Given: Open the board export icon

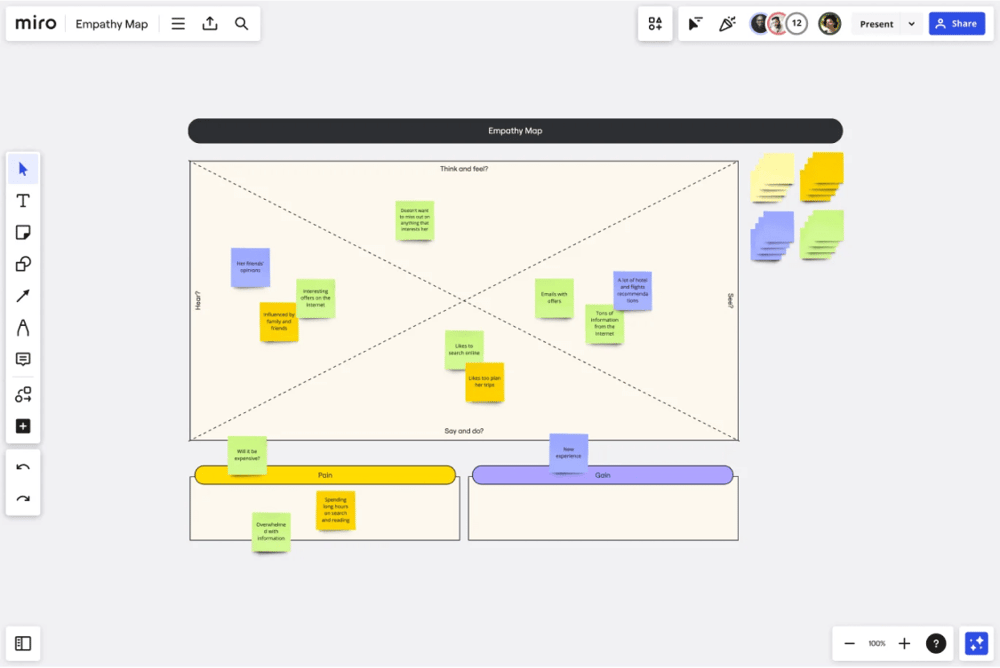Looking at the screenshot, I should point(210,24).
